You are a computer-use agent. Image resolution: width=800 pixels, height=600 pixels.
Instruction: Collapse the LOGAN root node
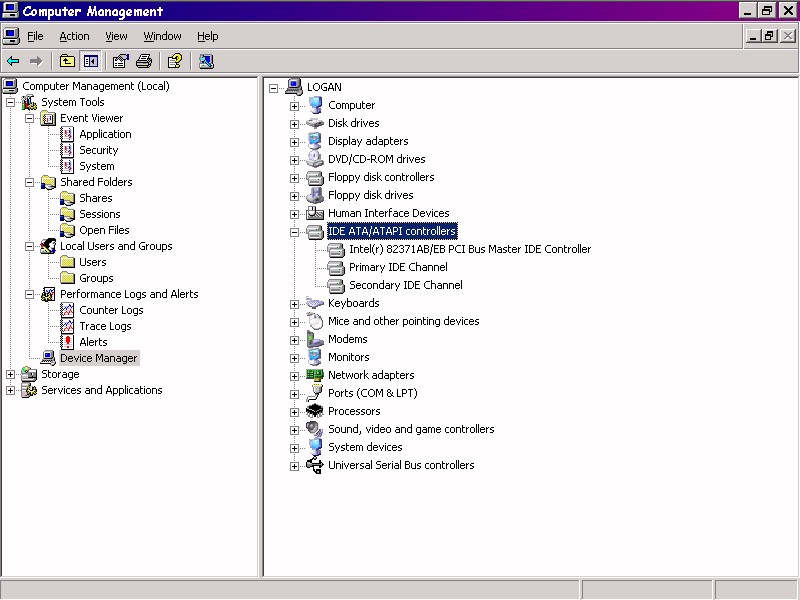tap(273, 88)
